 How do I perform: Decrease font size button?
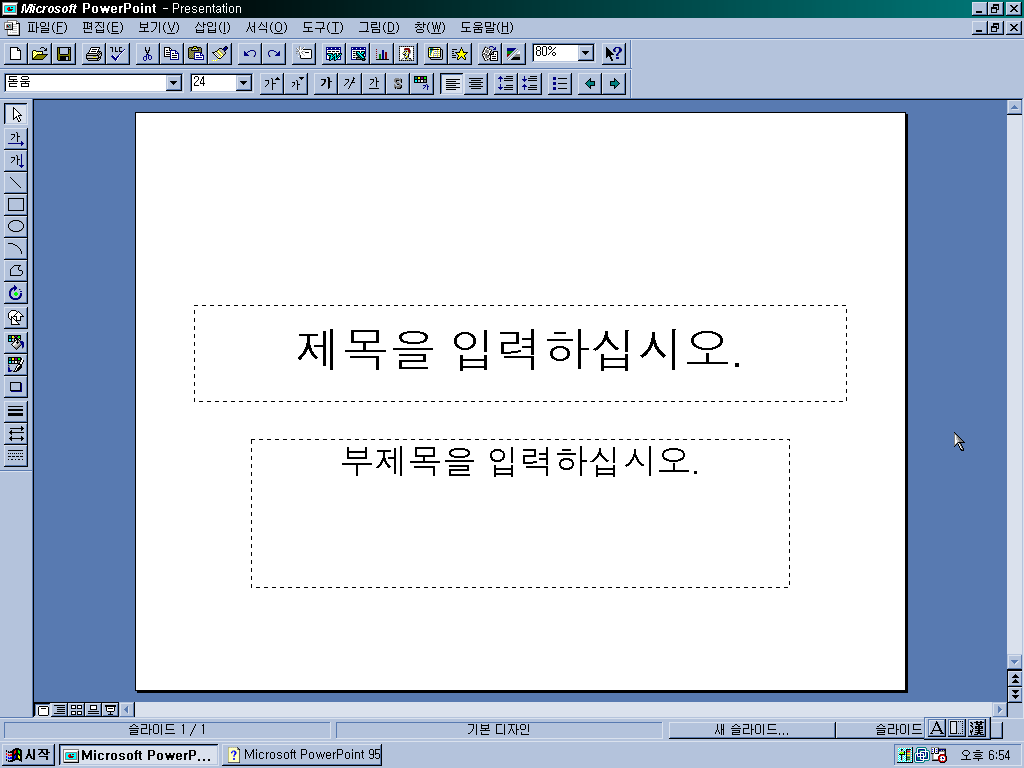(x=296, y=83)
